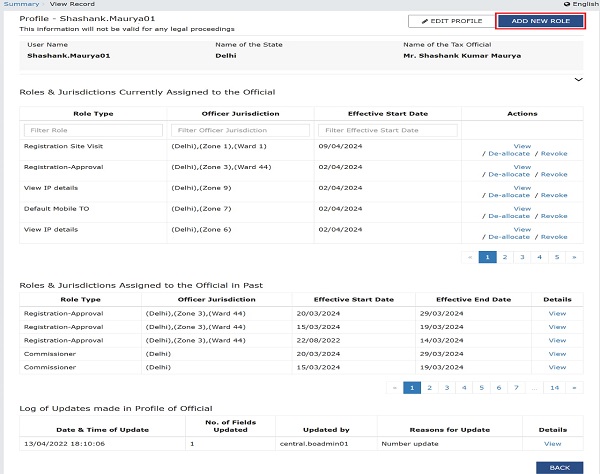Viewport: 600px width, 474px height.
Task: View past Commissioner role ending 19/03/2024
Action: [x=557, y=367]
